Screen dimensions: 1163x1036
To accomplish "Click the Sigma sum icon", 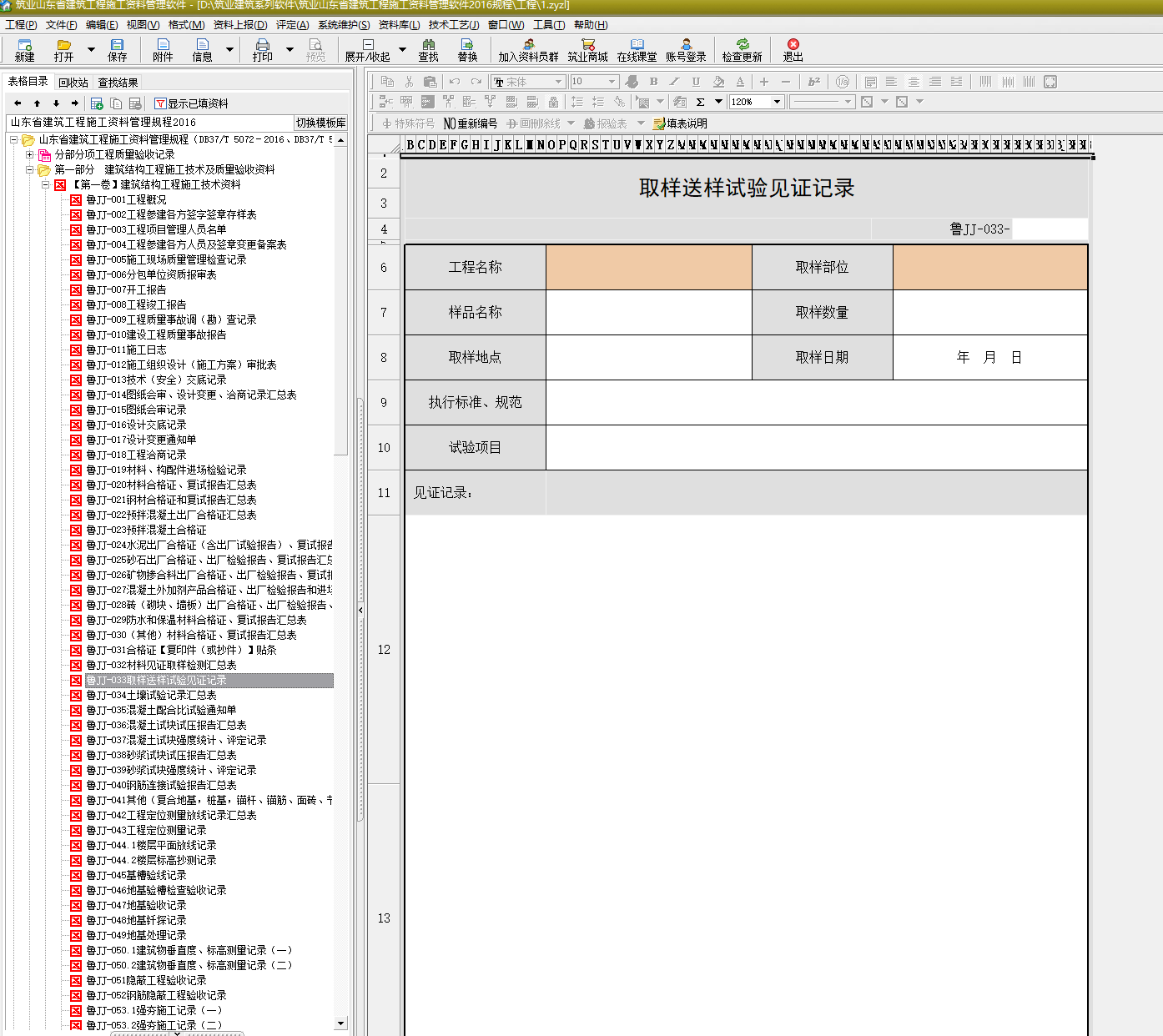I will [700, 102].
